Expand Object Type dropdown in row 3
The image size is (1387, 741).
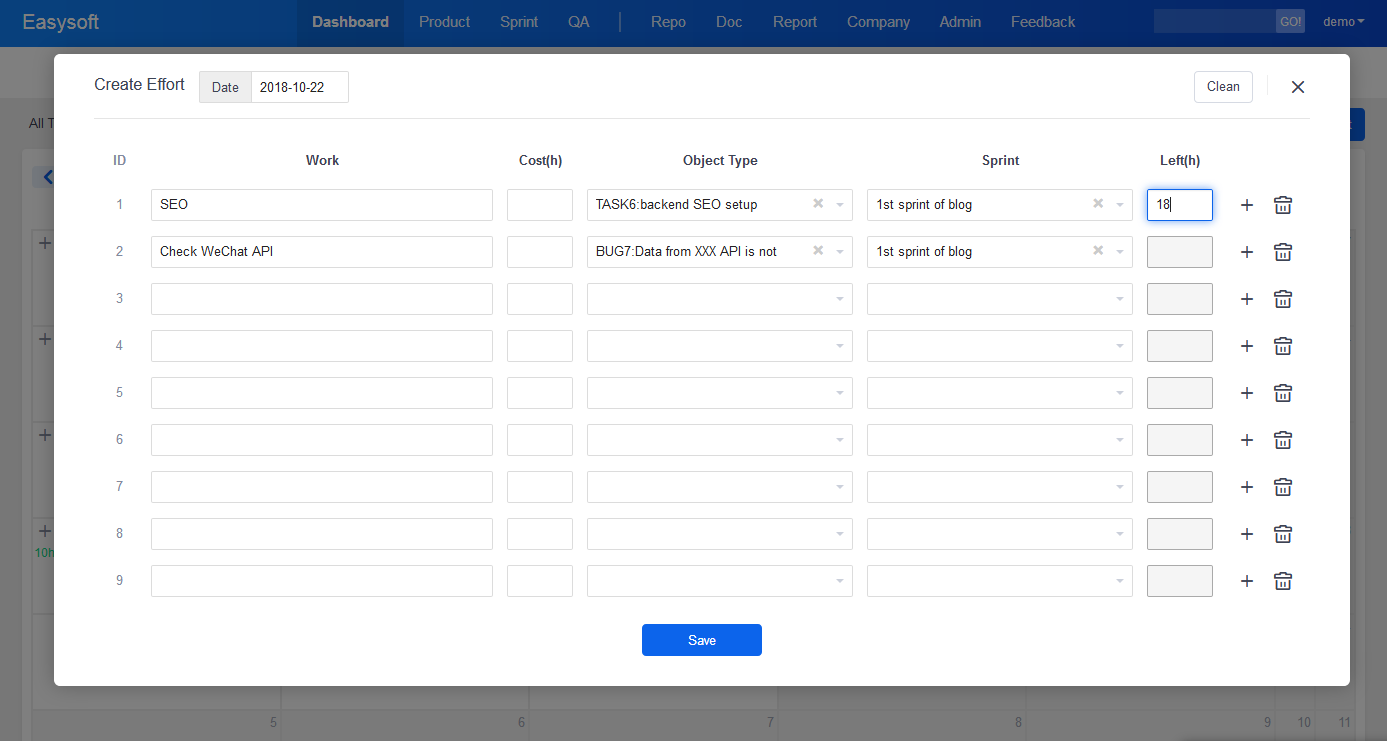click(720, 299)
